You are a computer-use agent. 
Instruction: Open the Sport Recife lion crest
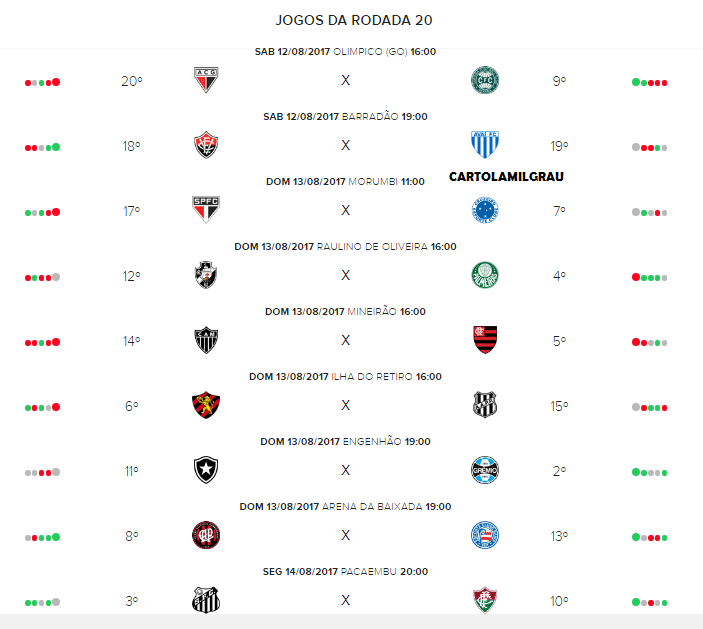point(206,405)
